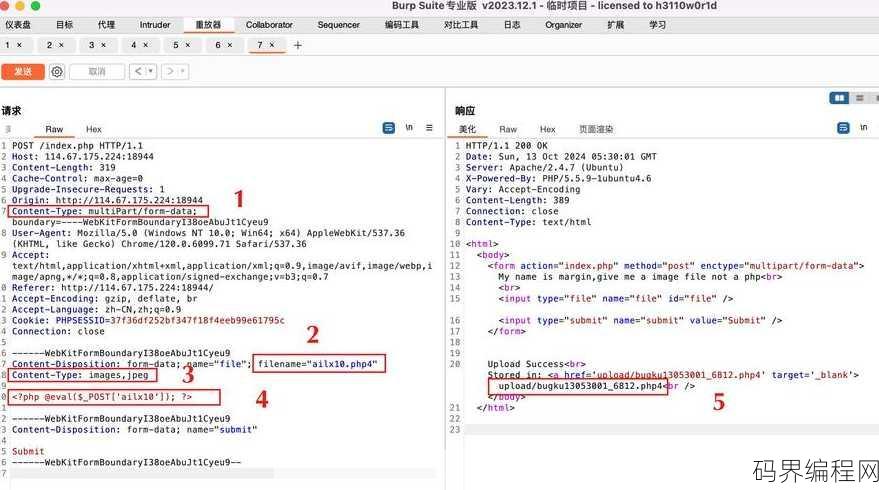
Task: Open the Learn (学习) tab
Action: [x=658, y=25]
